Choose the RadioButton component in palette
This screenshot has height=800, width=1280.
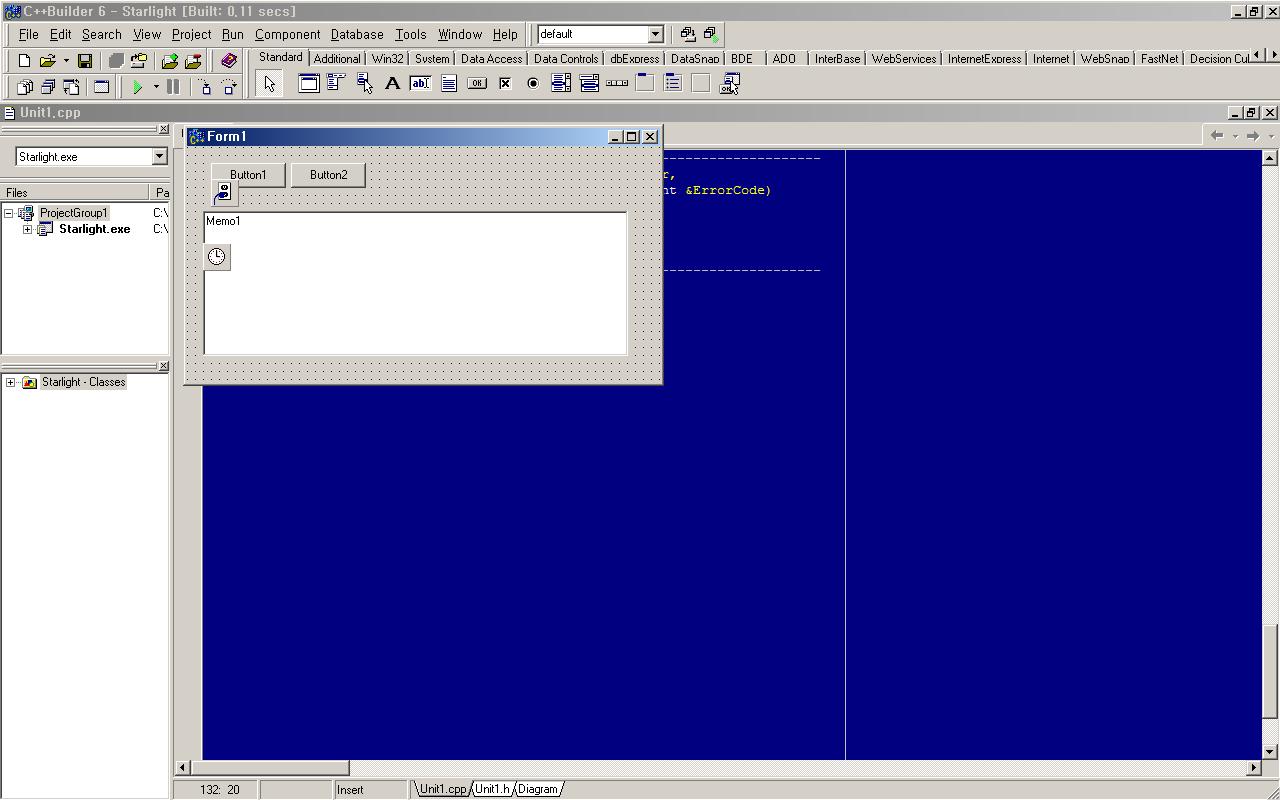[x=533, y=84]
